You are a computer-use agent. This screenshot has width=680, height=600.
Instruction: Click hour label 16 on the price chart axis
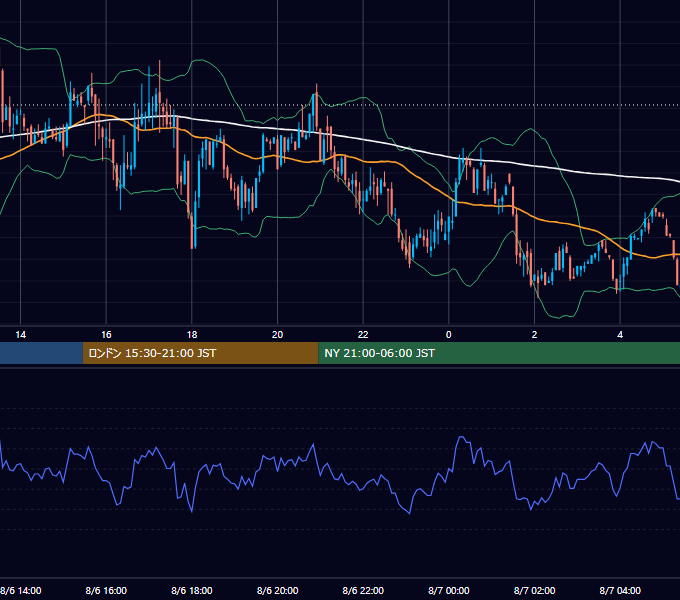(106, 334)
